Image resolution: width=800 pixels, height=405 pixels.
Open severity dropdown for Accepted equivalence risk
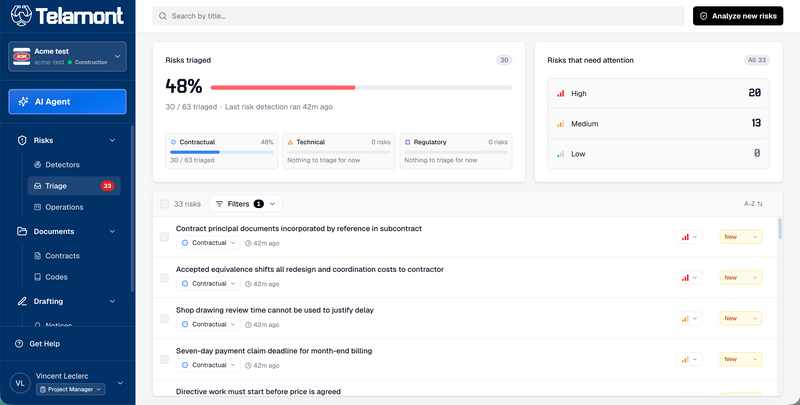click(x=689, y=277)
